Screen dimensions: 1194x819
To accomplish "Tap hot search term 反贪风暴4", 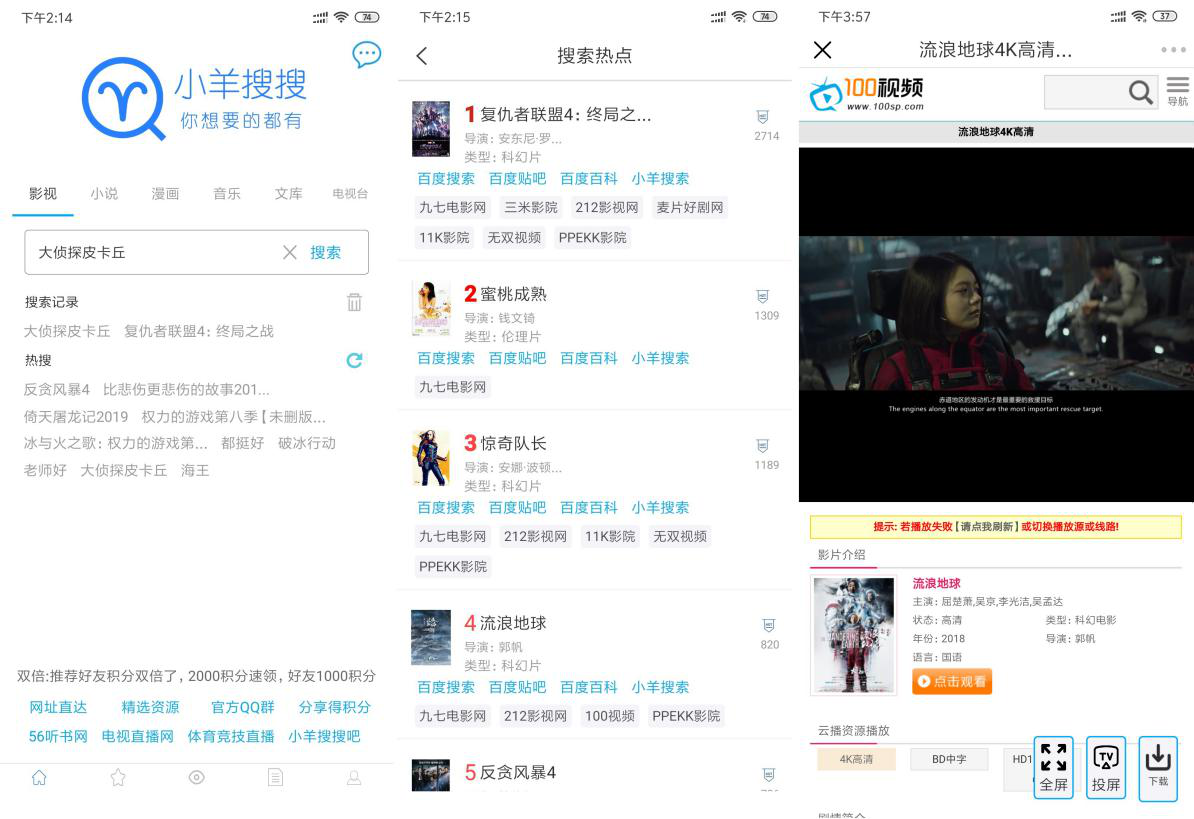I will 56,390.
